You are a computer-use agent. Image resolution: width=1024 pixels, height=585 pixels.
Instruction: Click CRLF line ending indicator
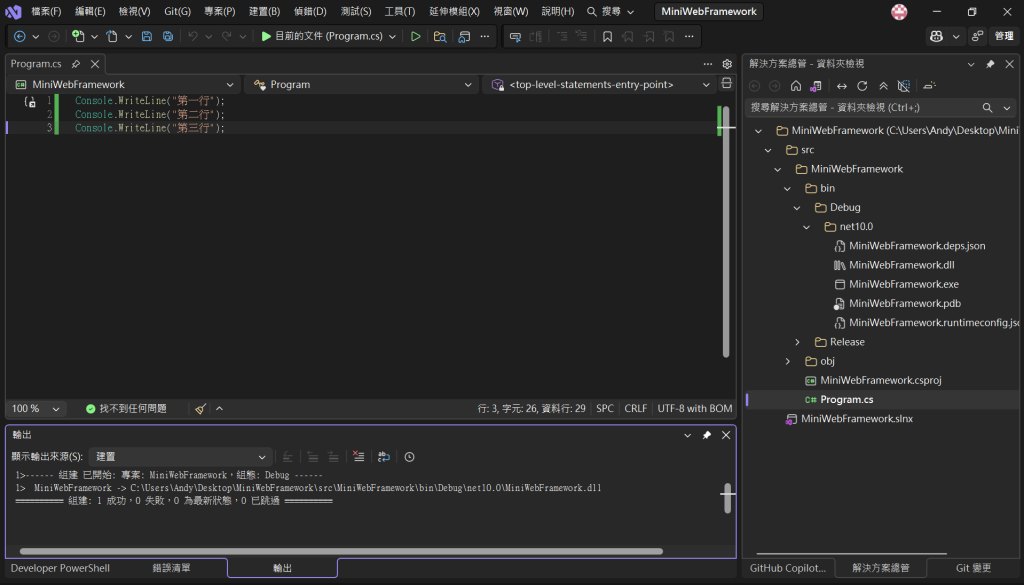tap(635, 409)
